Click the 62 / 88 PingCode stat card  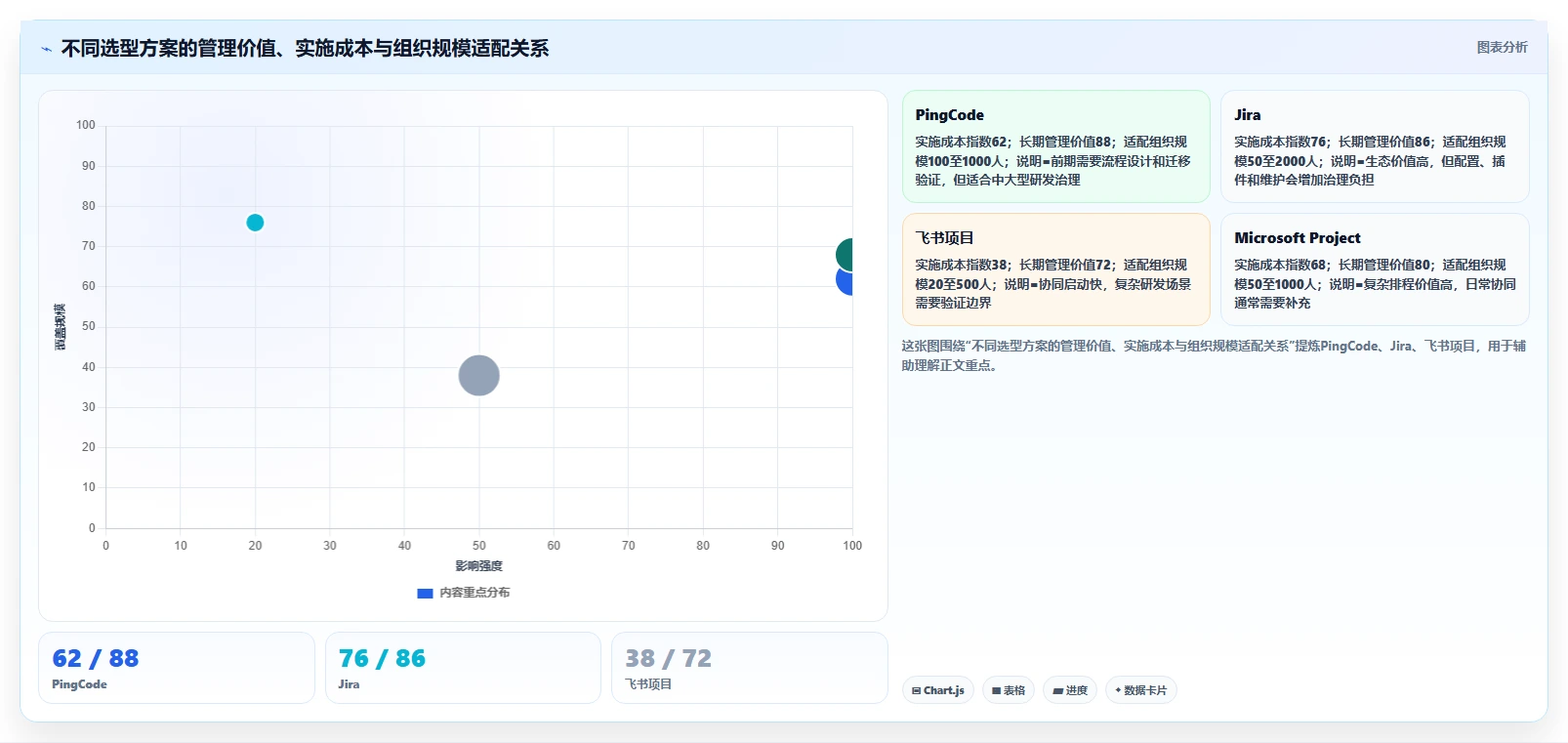pyautogui.click(x=177, y=668)
